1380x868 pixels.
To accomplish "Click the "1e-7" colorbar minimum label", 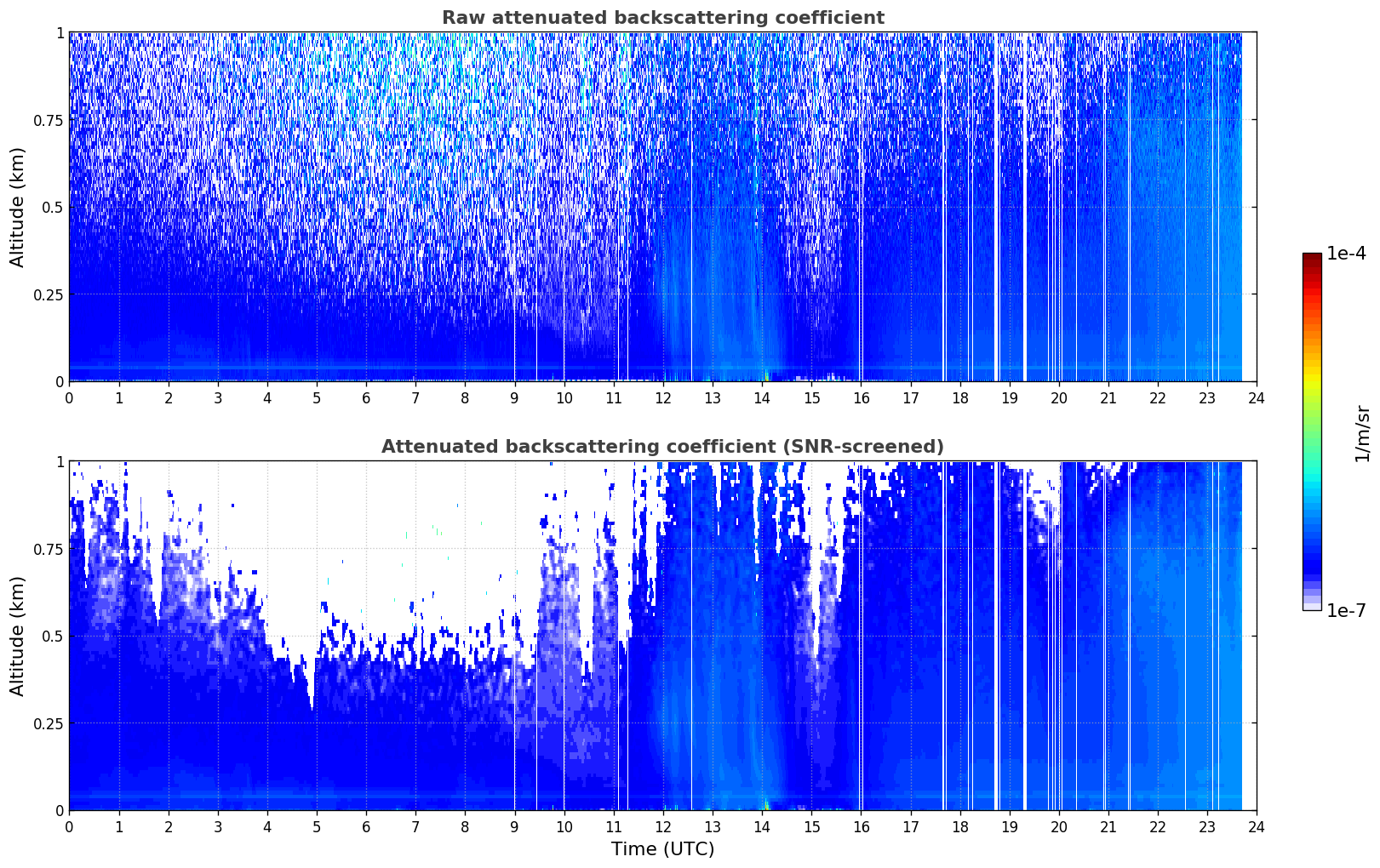I will pyautogui.click(x=1346, y=611).
